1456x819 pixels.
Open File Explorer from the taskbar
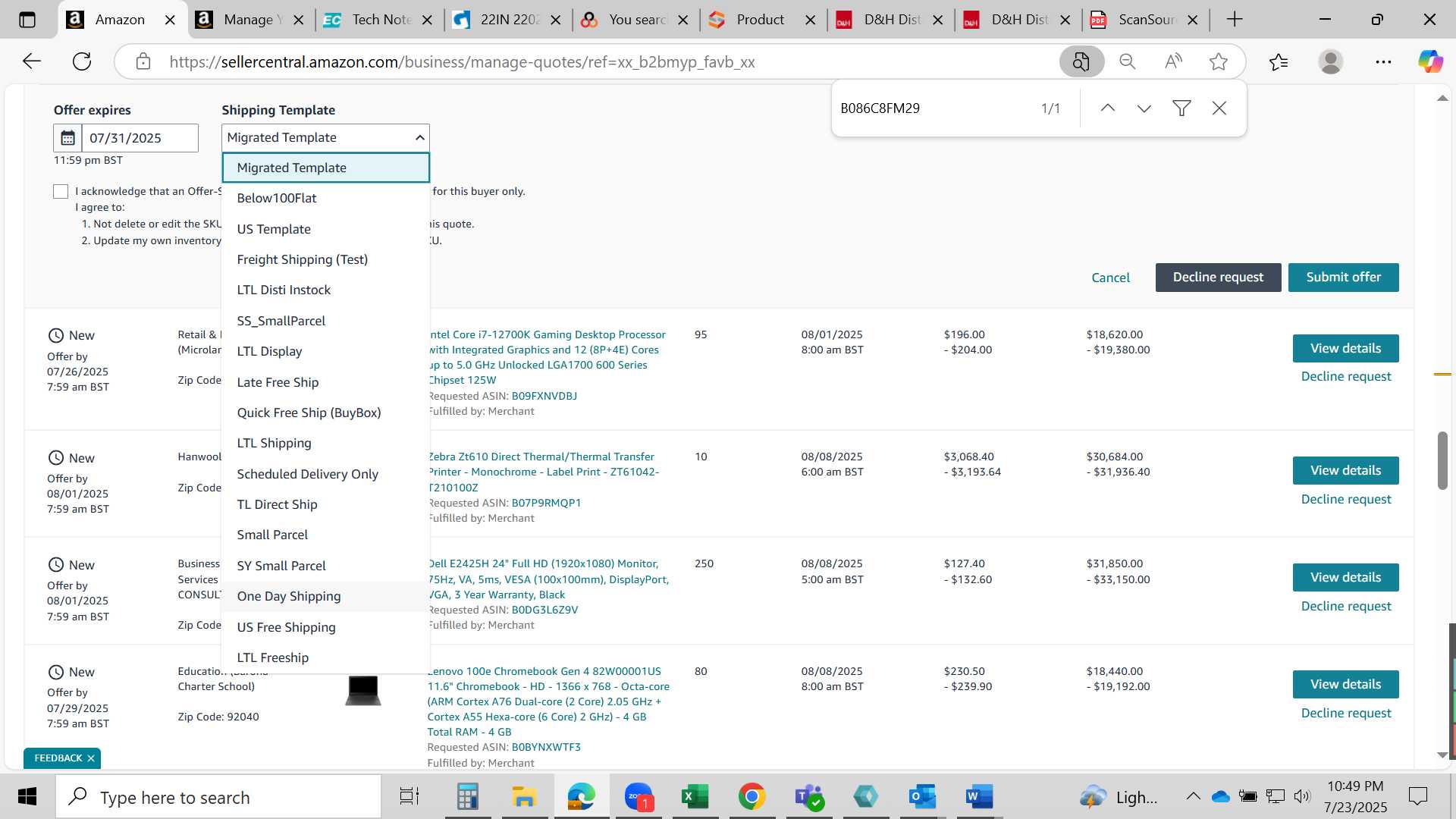point(524,797)
